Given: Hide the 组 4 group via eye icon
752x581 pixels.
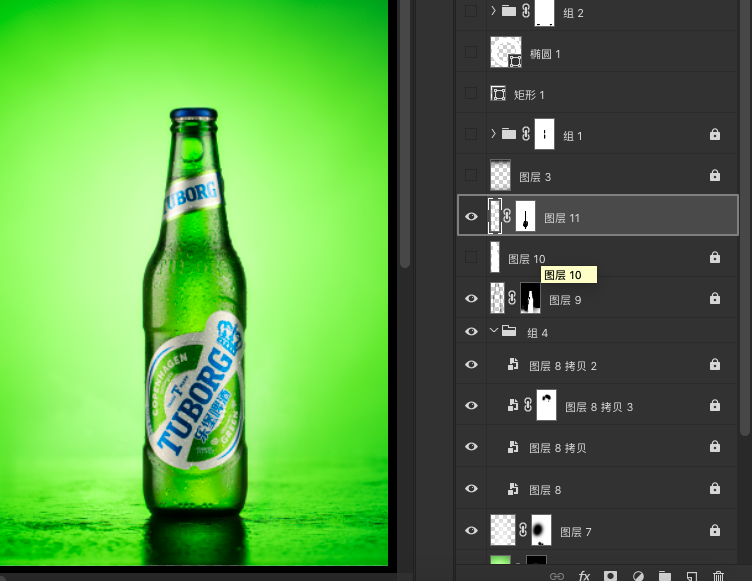Looking at the screenshot, I should pyautogui.click(x=471, y=332).
